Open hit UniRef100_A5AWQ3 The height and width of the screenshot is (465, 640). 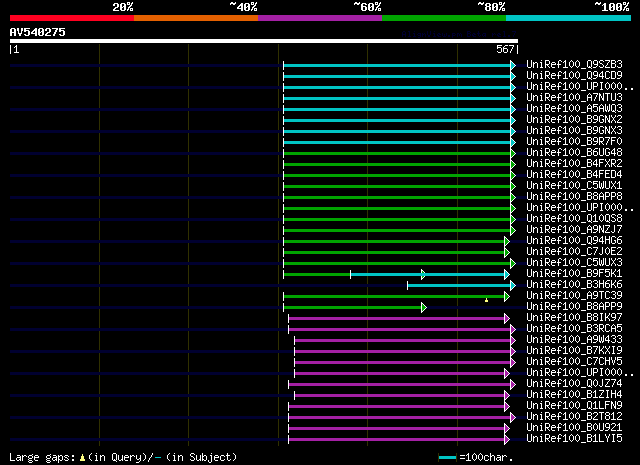point(574,109)
